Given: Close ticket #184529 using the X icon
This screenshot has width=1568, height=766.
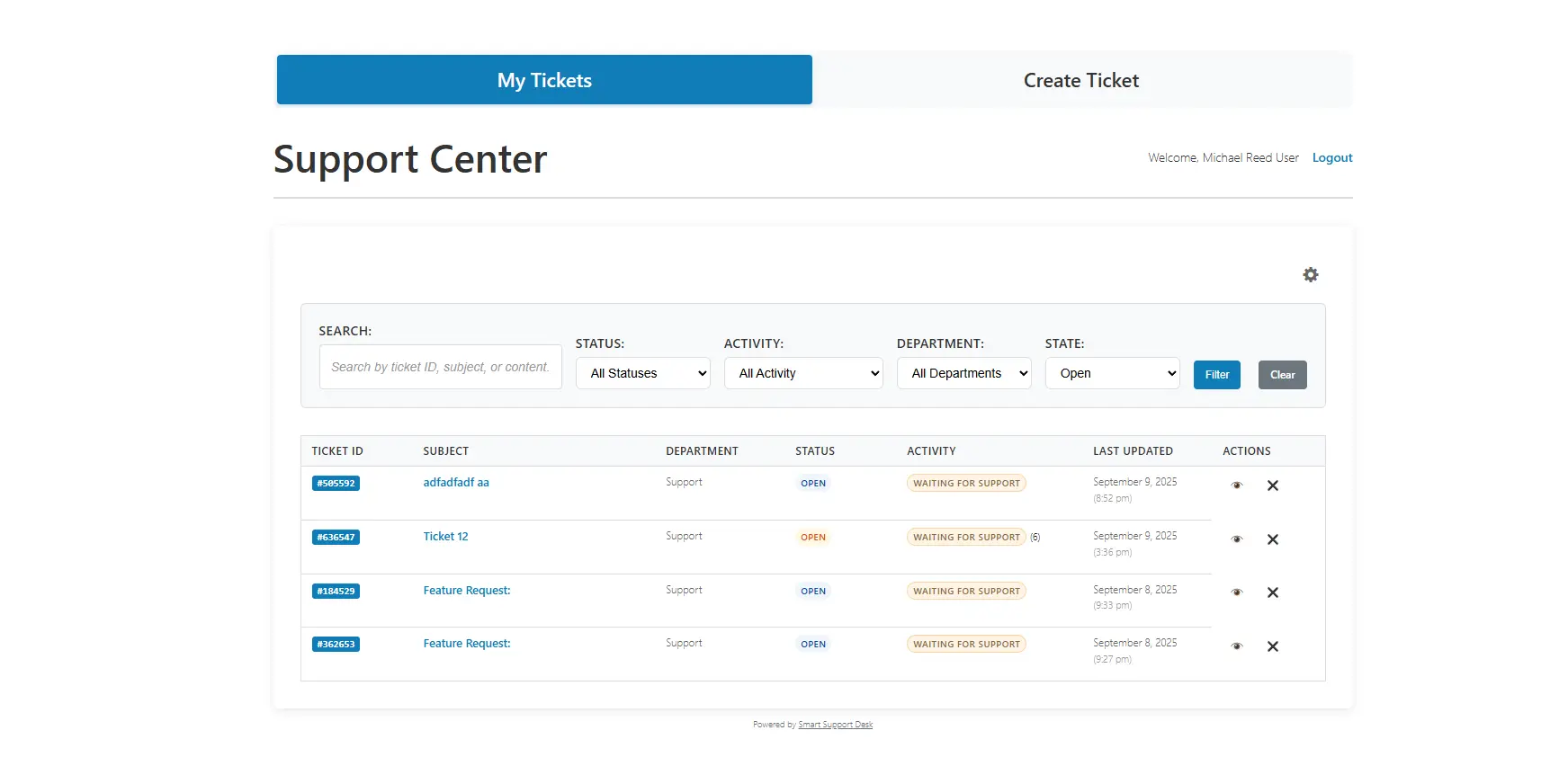Looking at the screenshot, I should (x=1273, y=592).
